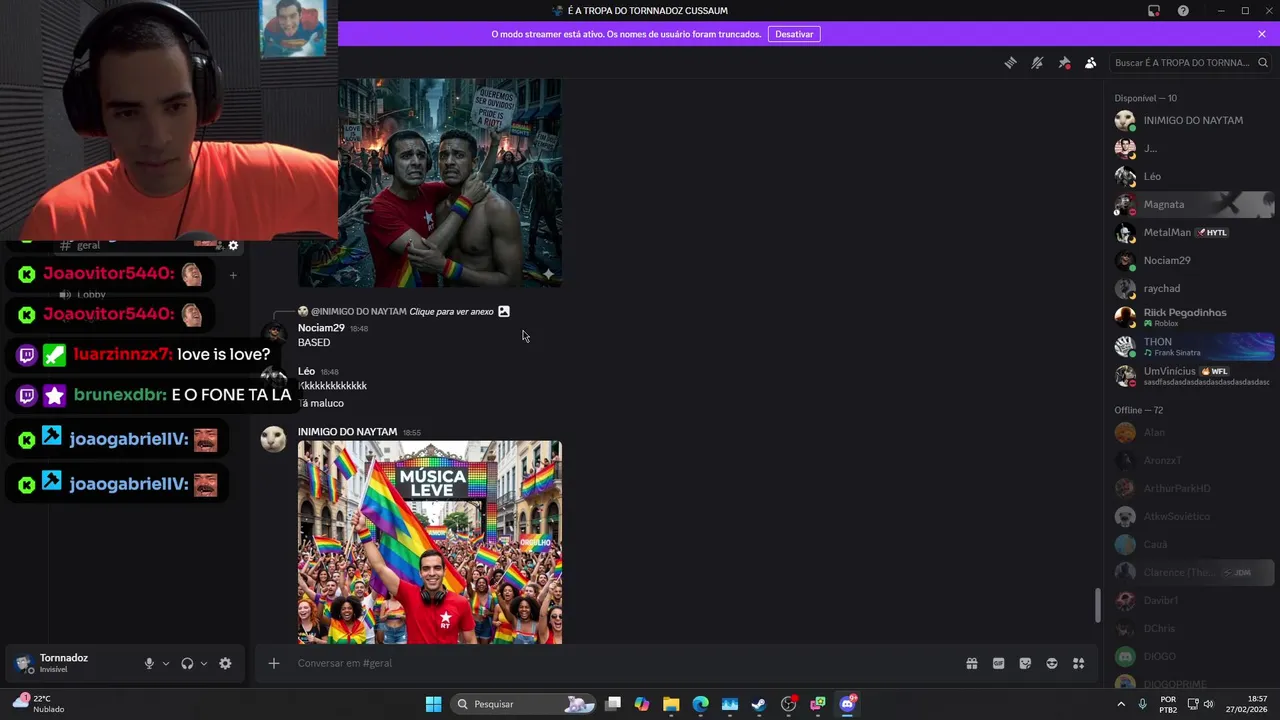Open the 'MÚSICA LEVE' image attachment
This screenshot has height=720, width=1280.
(430, 542)
